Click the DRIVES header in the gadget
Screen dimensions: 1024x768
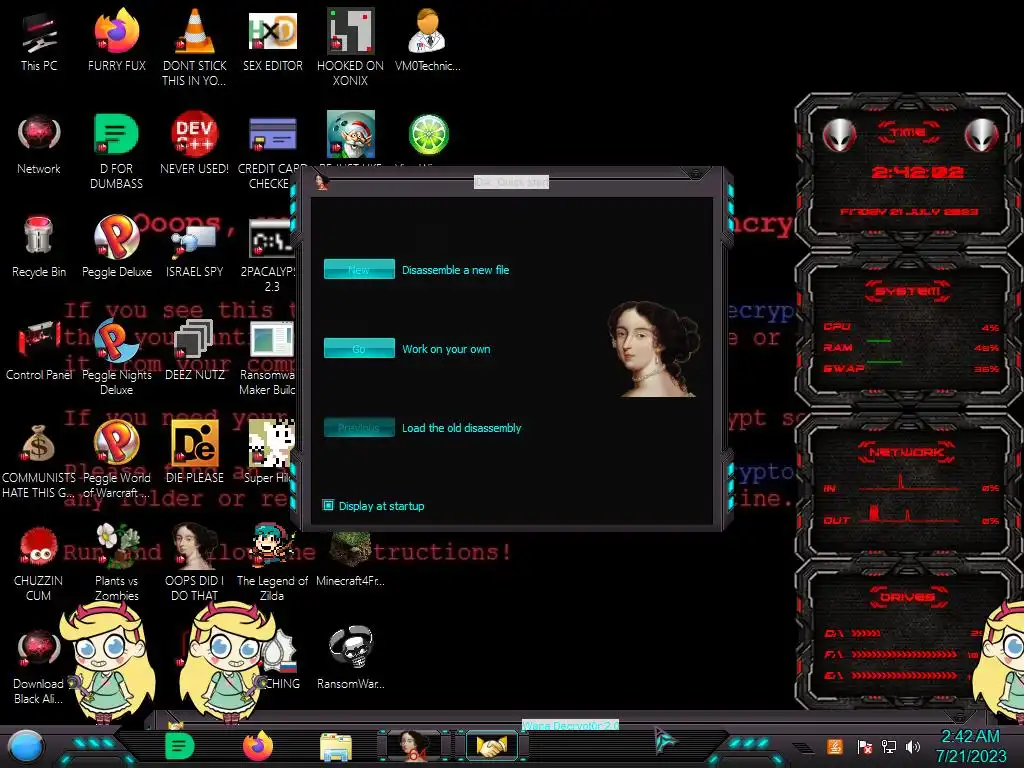pyautogui.click(x=907, y=597)
